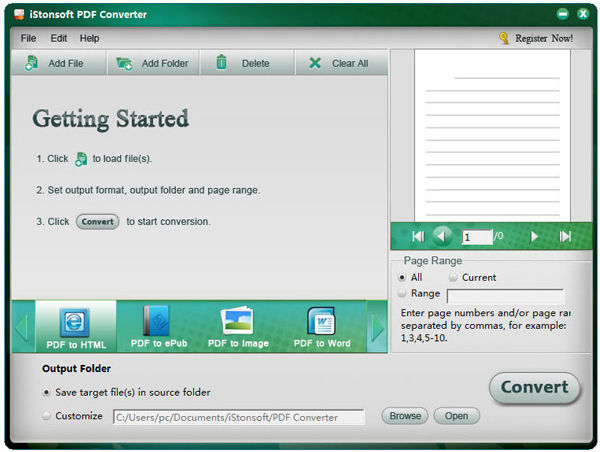Click the Add Folder toolbar button
The width and height of the screenshot is (600, 452).
click(153, 63)
